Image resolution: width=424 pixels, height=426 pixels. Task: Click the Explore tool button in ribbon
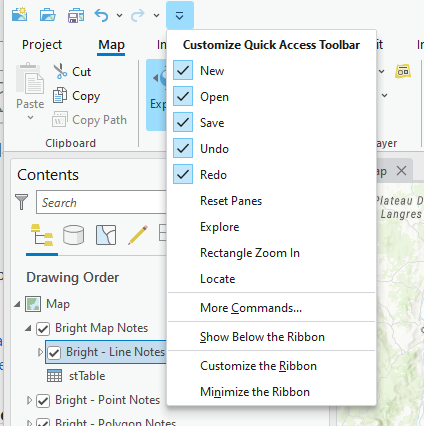157,95
